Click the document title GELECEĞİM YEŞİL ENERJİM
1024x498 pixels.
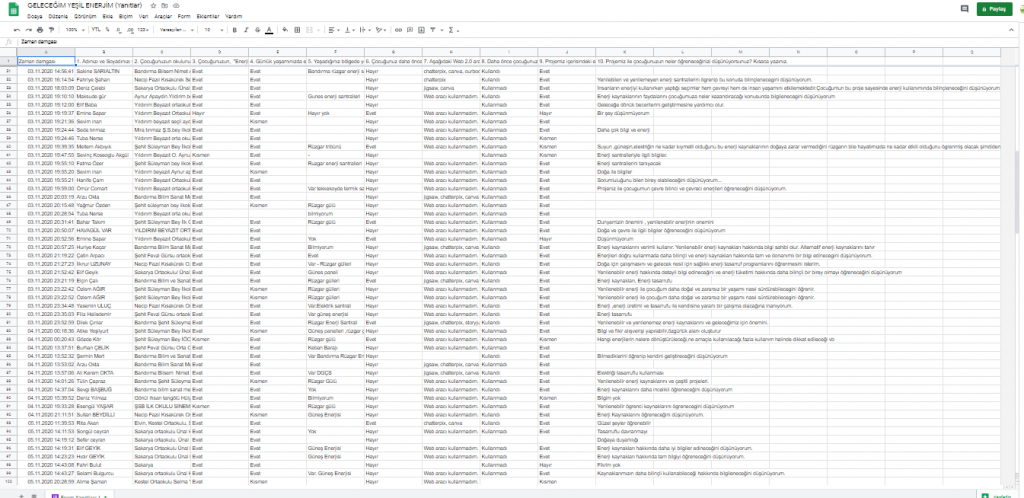(84, 6)
